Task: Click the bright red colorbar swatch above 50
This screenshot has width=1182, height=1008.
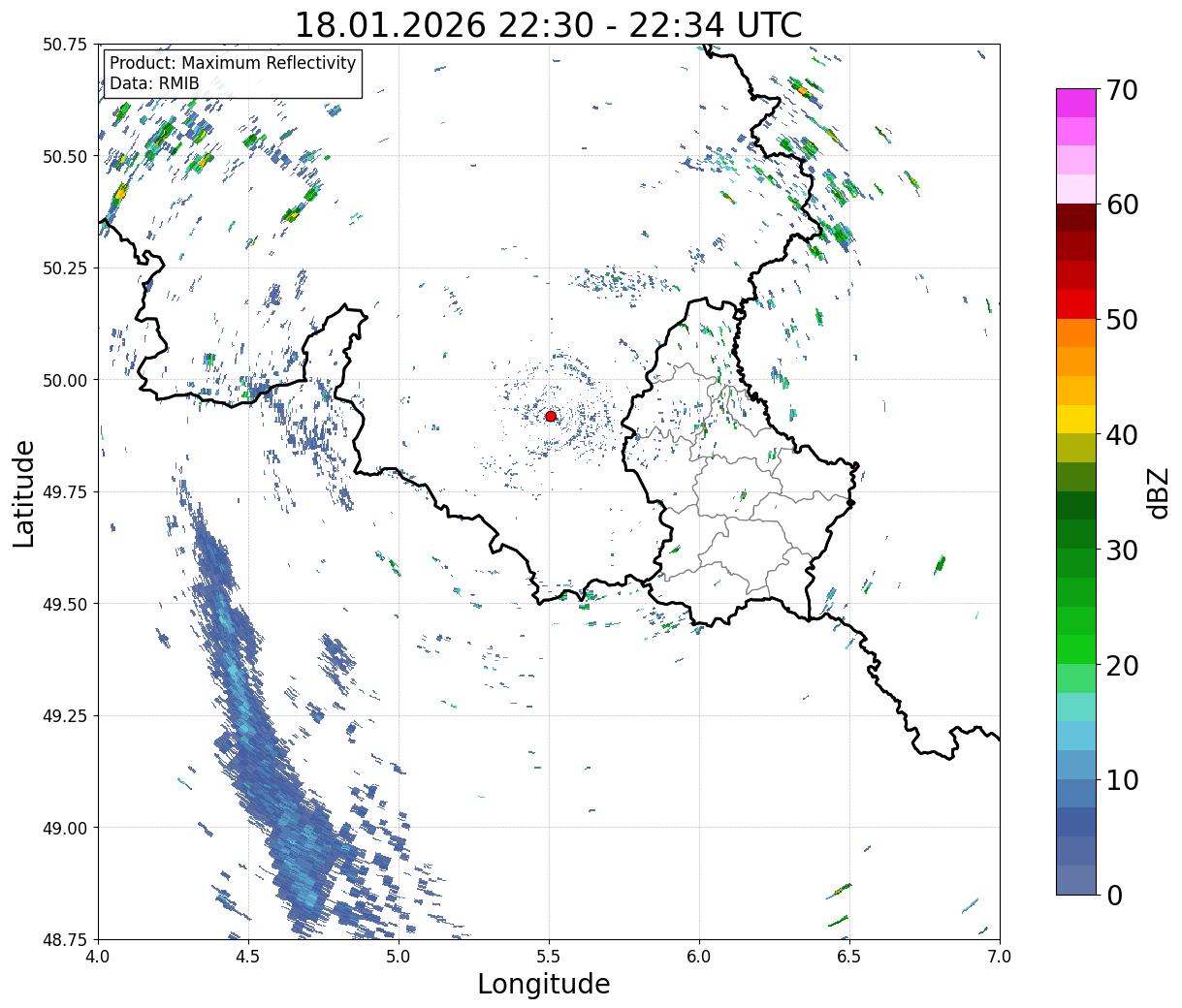Action: pos(1076,304)
